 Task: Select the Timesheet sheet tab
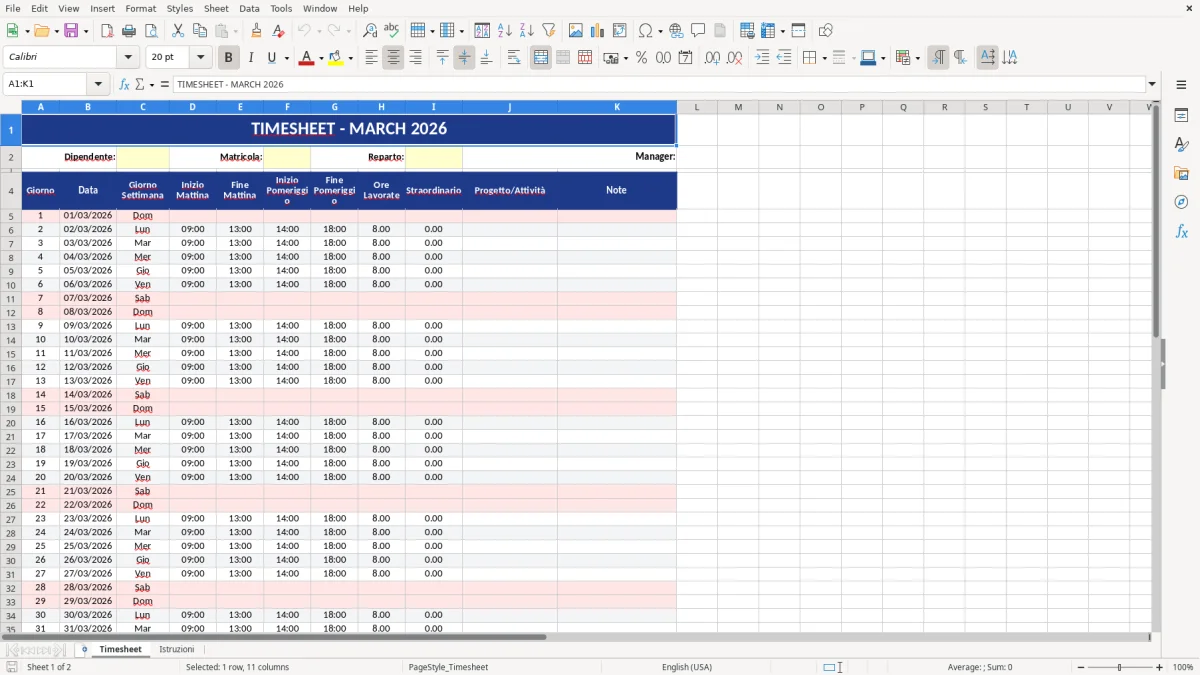[121, 650]
